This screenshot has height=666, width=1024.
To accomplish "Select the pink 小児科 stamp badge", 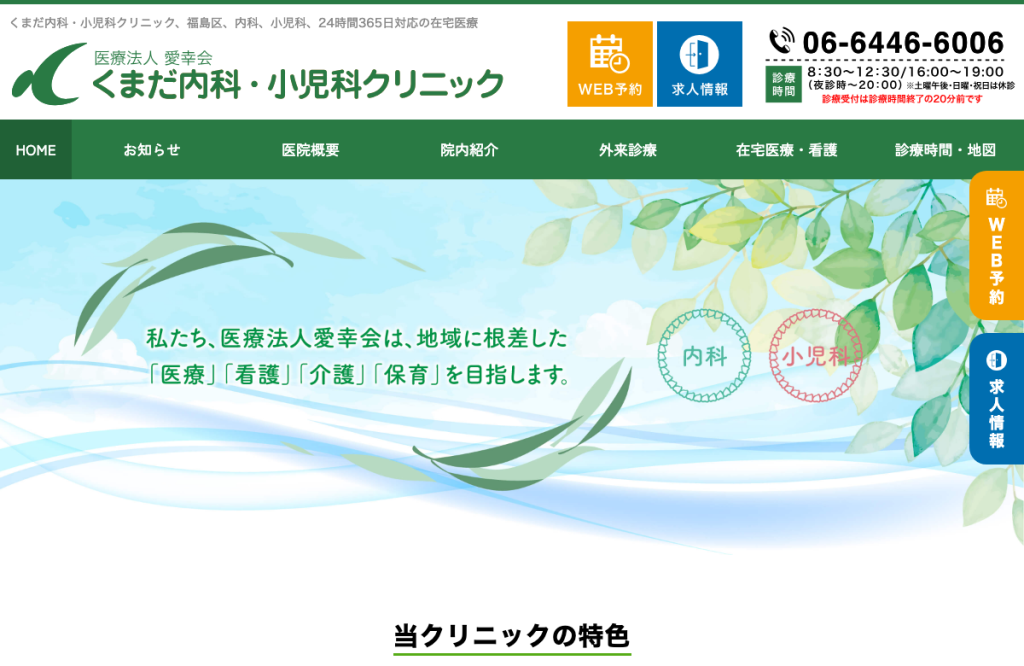I will [x=816, y=356].
